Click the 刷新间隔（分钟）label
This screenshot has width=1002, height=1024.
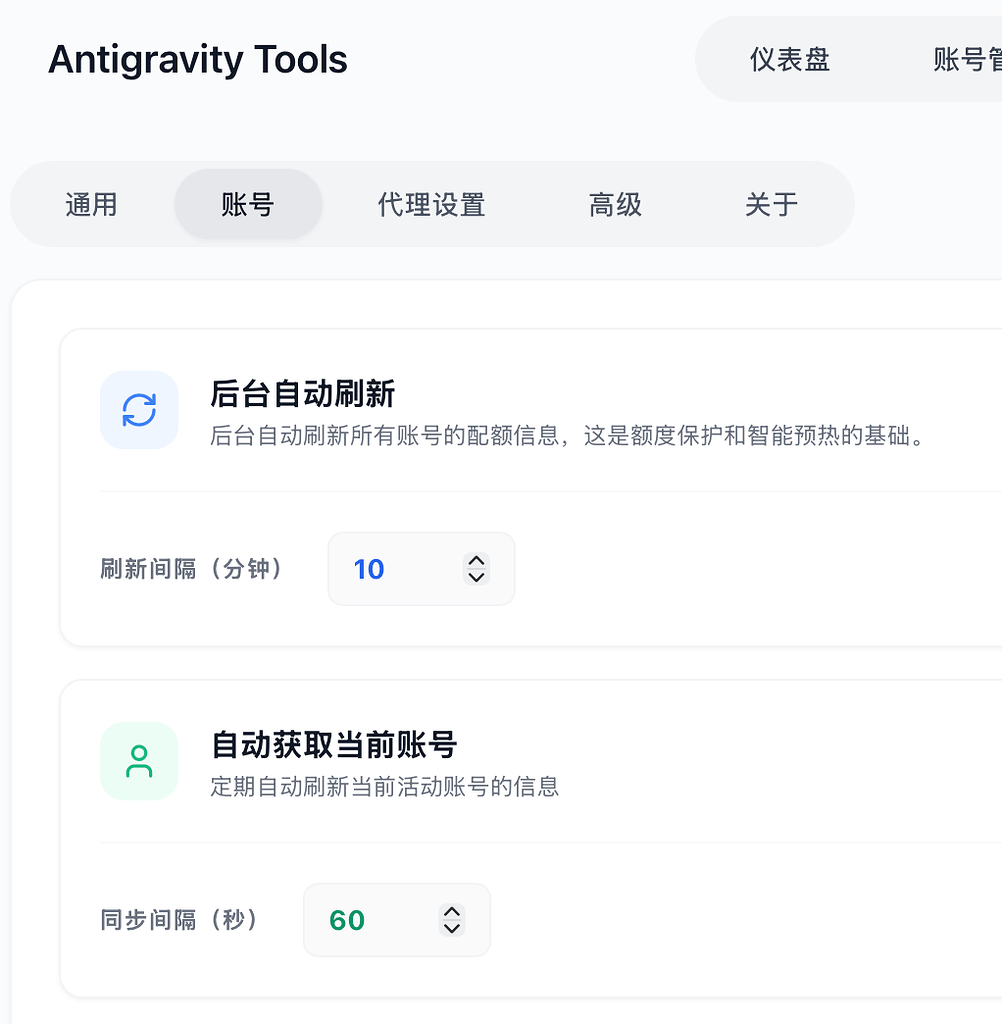click(192, 569)
